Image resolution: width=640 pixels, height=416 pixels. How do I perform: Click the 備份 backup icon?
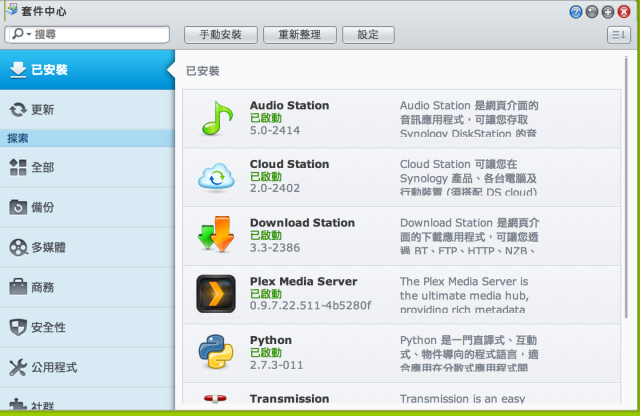tap(18, 207)
